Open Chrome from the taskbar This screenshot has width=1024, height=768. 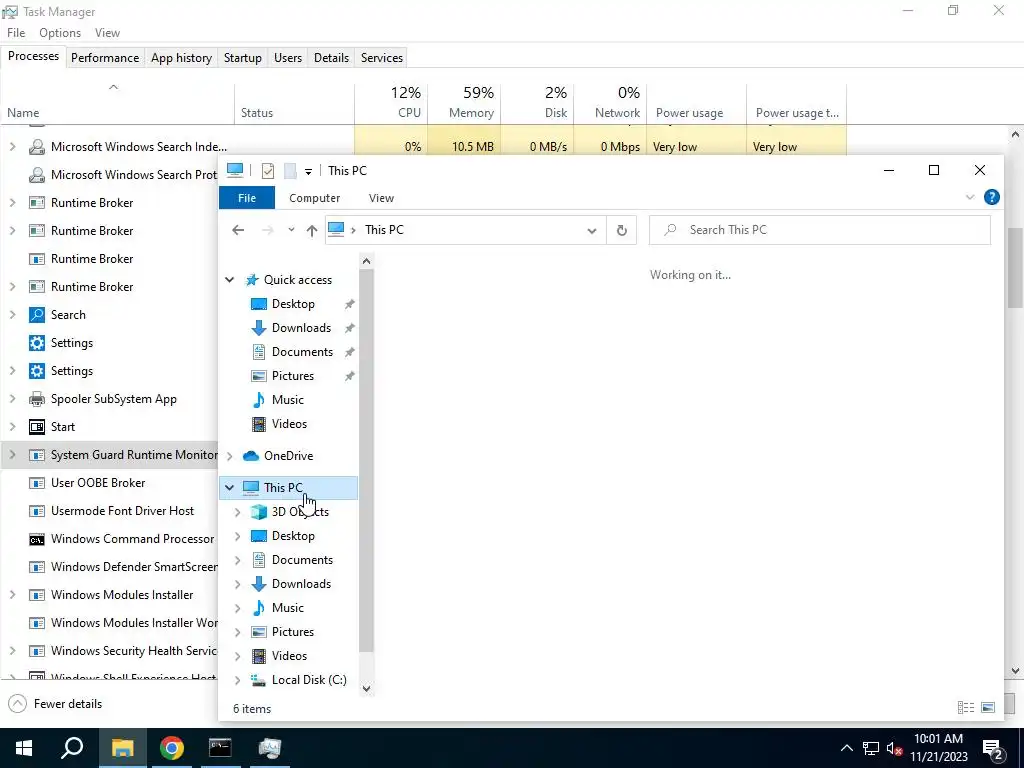pyautogui.click(x=172, y=748)
